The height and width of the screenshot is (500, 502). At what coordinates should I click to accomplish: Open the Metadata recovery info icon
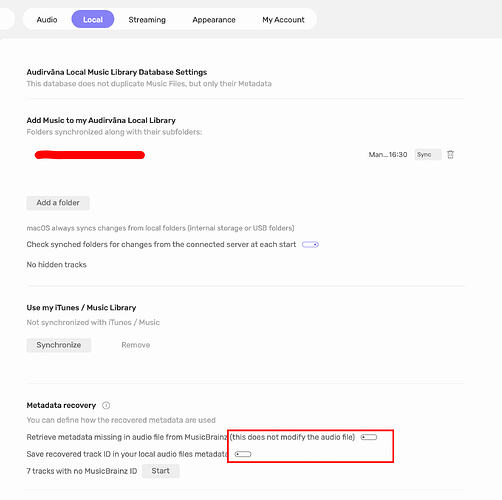coord(106,405)
